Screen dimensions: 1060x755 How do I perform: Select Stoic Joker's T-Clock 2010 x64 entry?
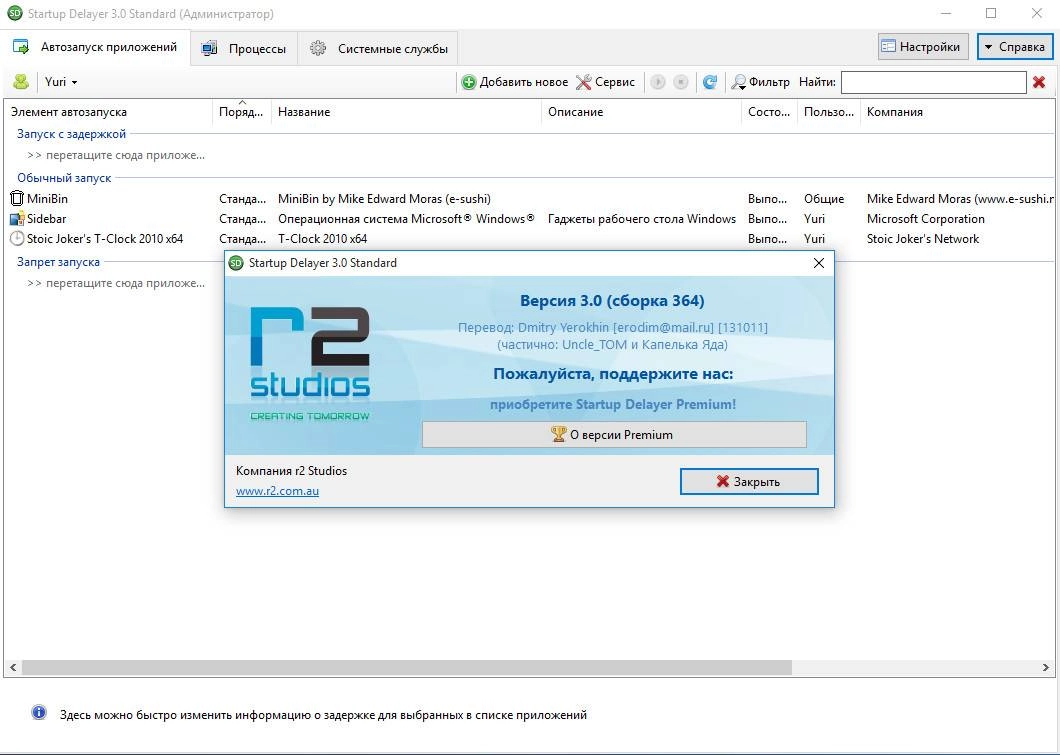[105, 239]
